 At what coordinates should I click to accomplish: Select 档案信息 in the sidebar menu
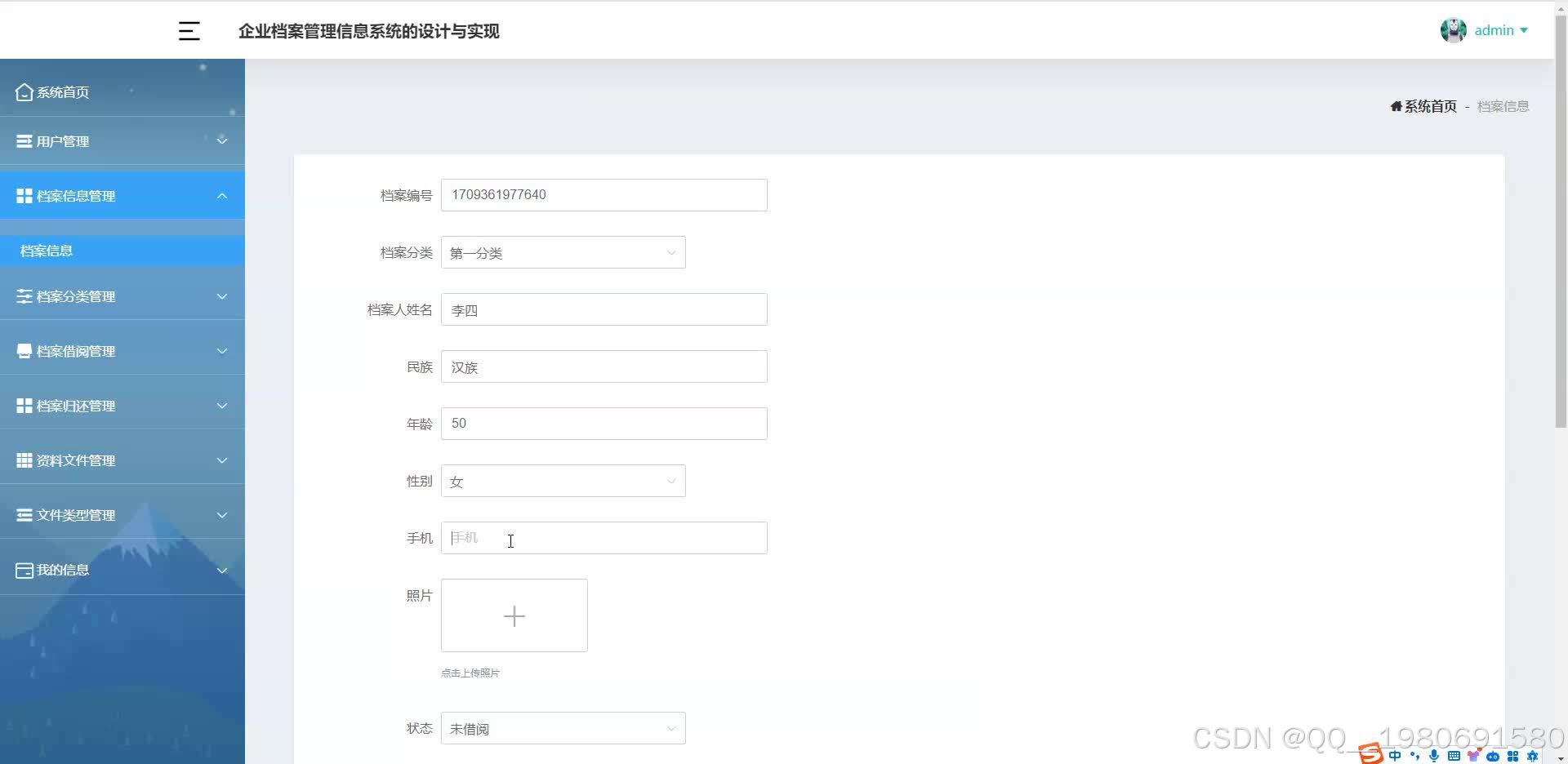tap(47, 251)
